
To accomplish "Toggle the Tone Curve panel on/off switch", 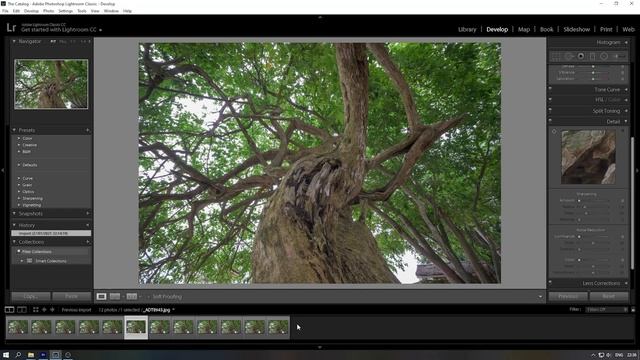I will click(x=550, y=89).
